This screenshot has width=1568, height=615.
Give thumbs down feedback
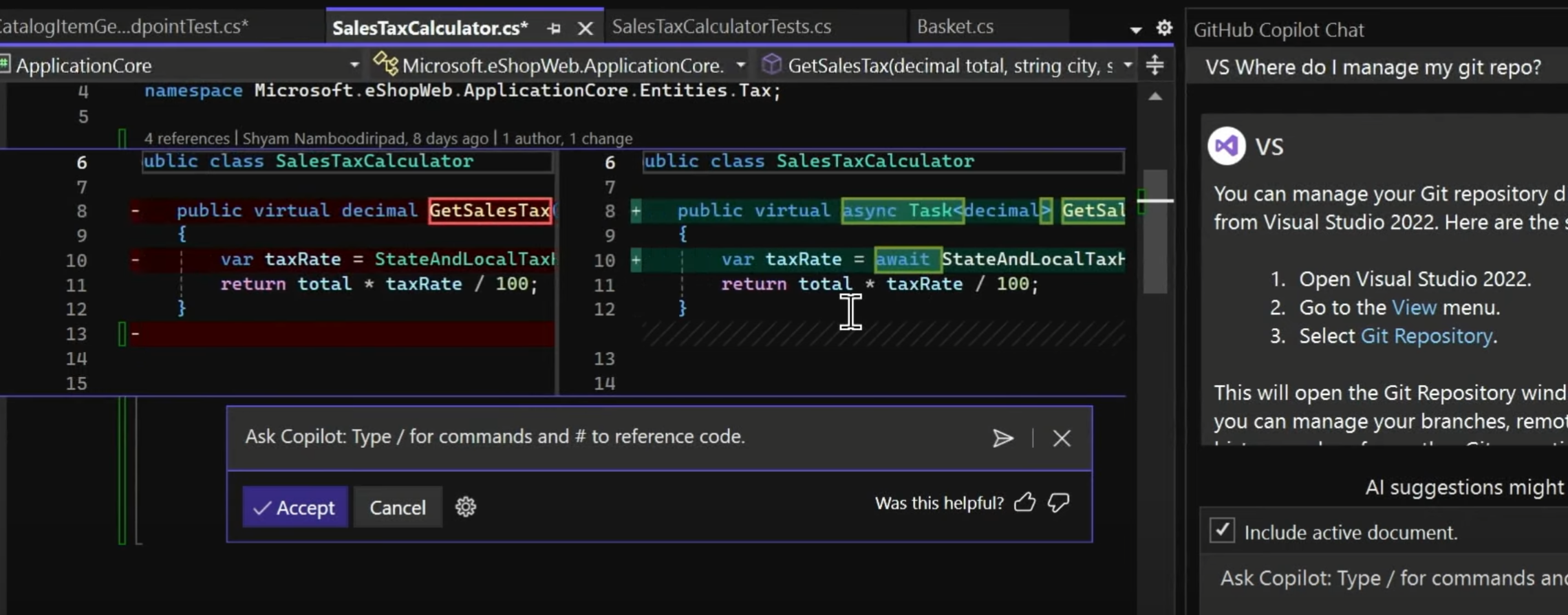click(1058, 503)
